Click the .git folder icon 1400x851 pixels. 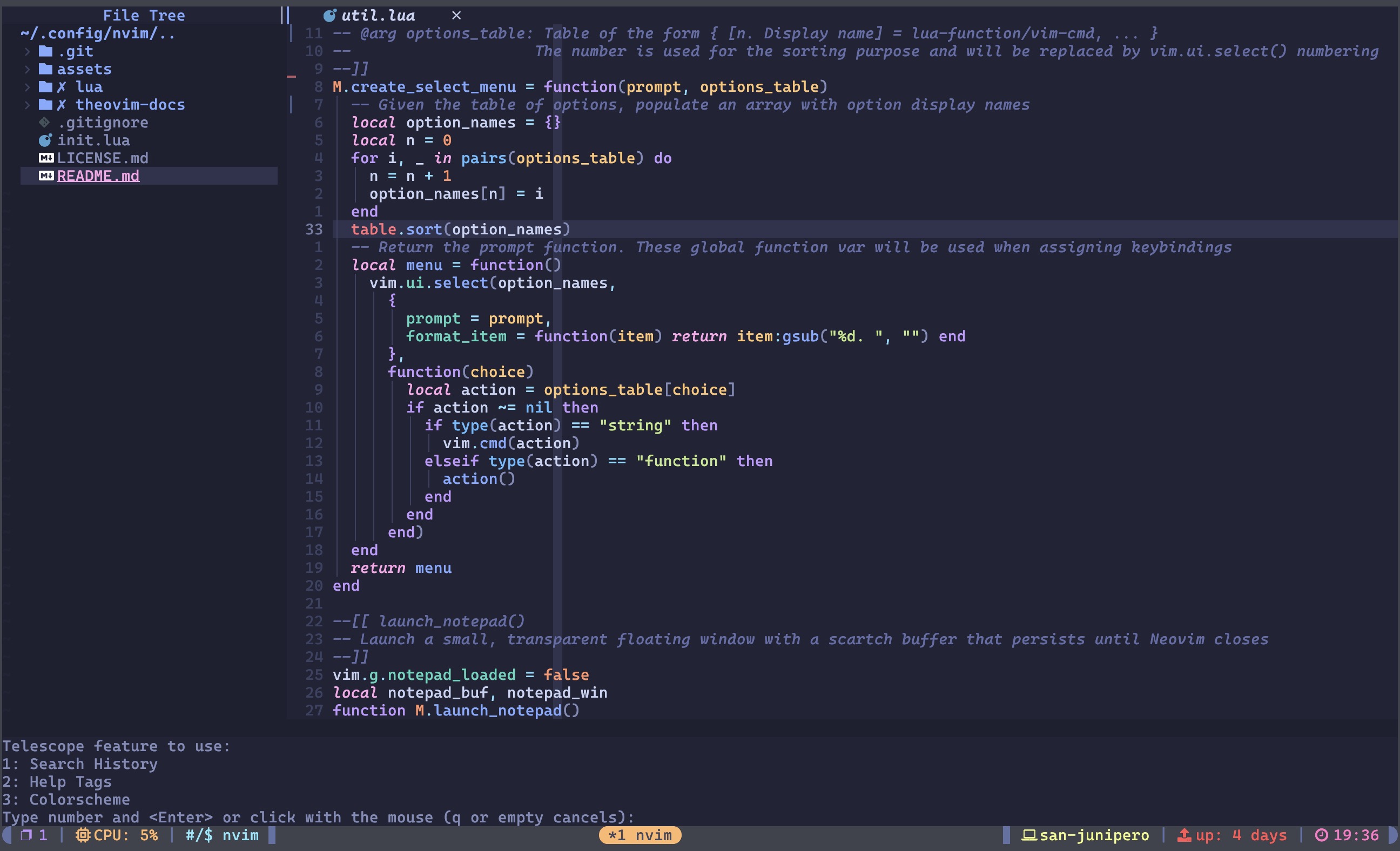point(45,52)
